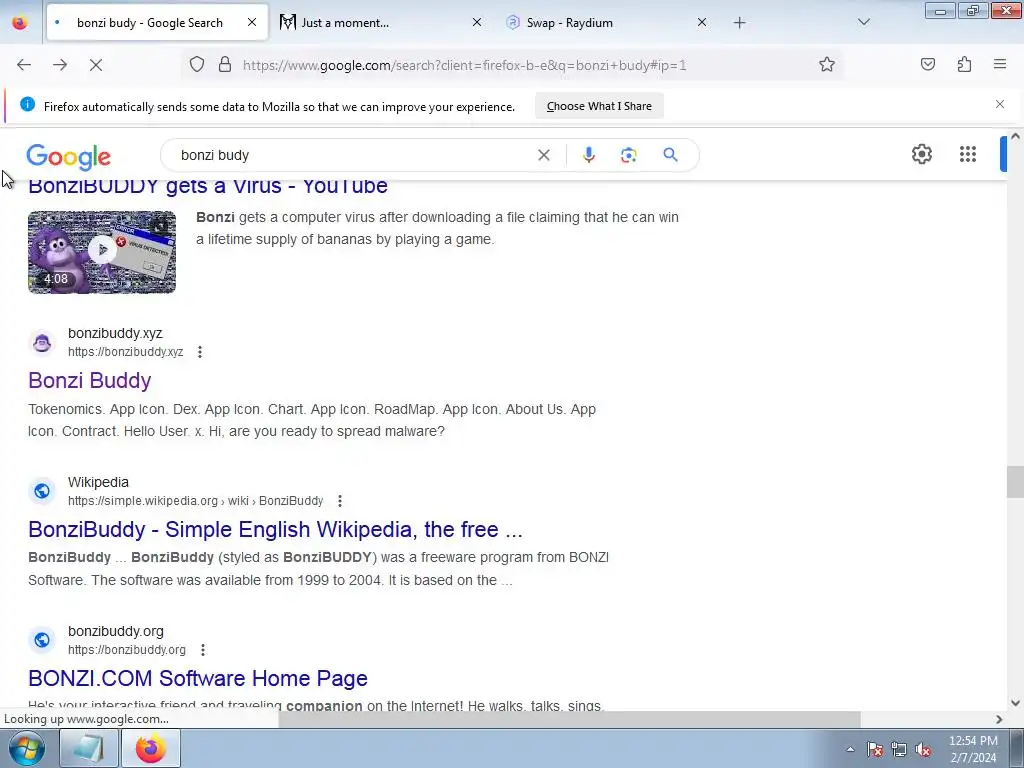Open a new tab with plus
The width and height of the screenshot is (1024, 768).
[739, 23]
